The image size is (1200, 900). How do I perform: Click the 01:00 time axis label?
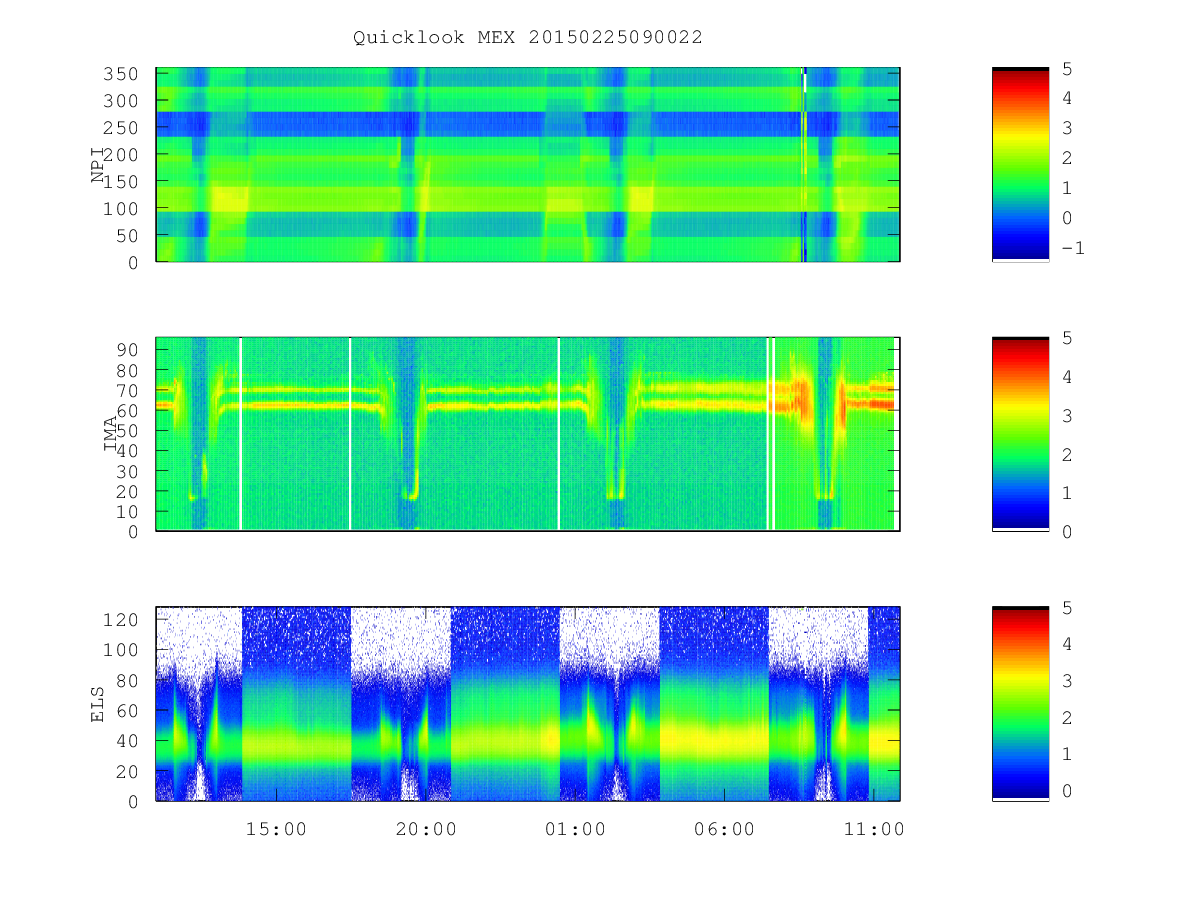click(576, 829)
